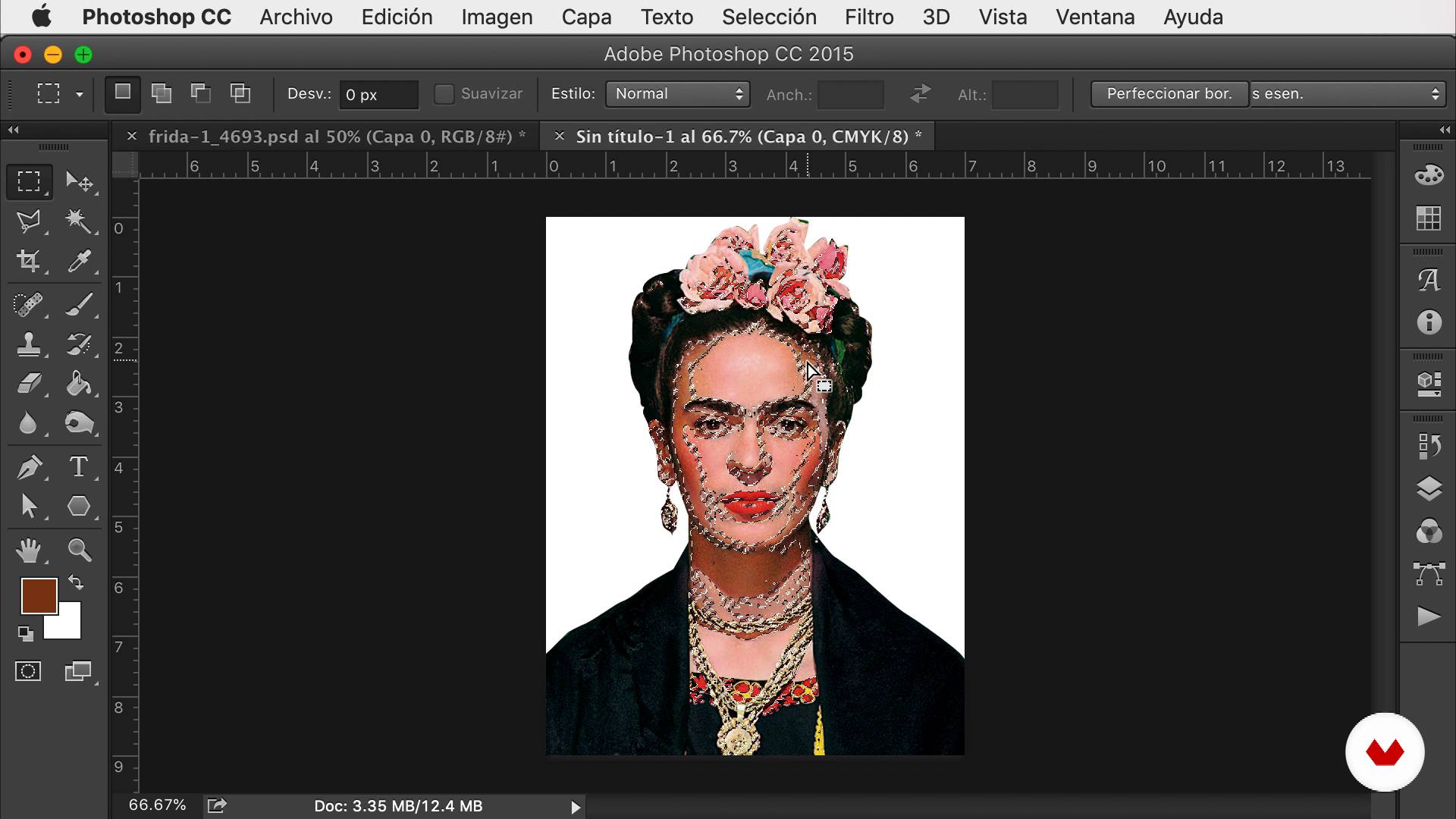Open the Channels panel icon
The width and height of the screenshot is (1456, 819).
(1429, 531)
